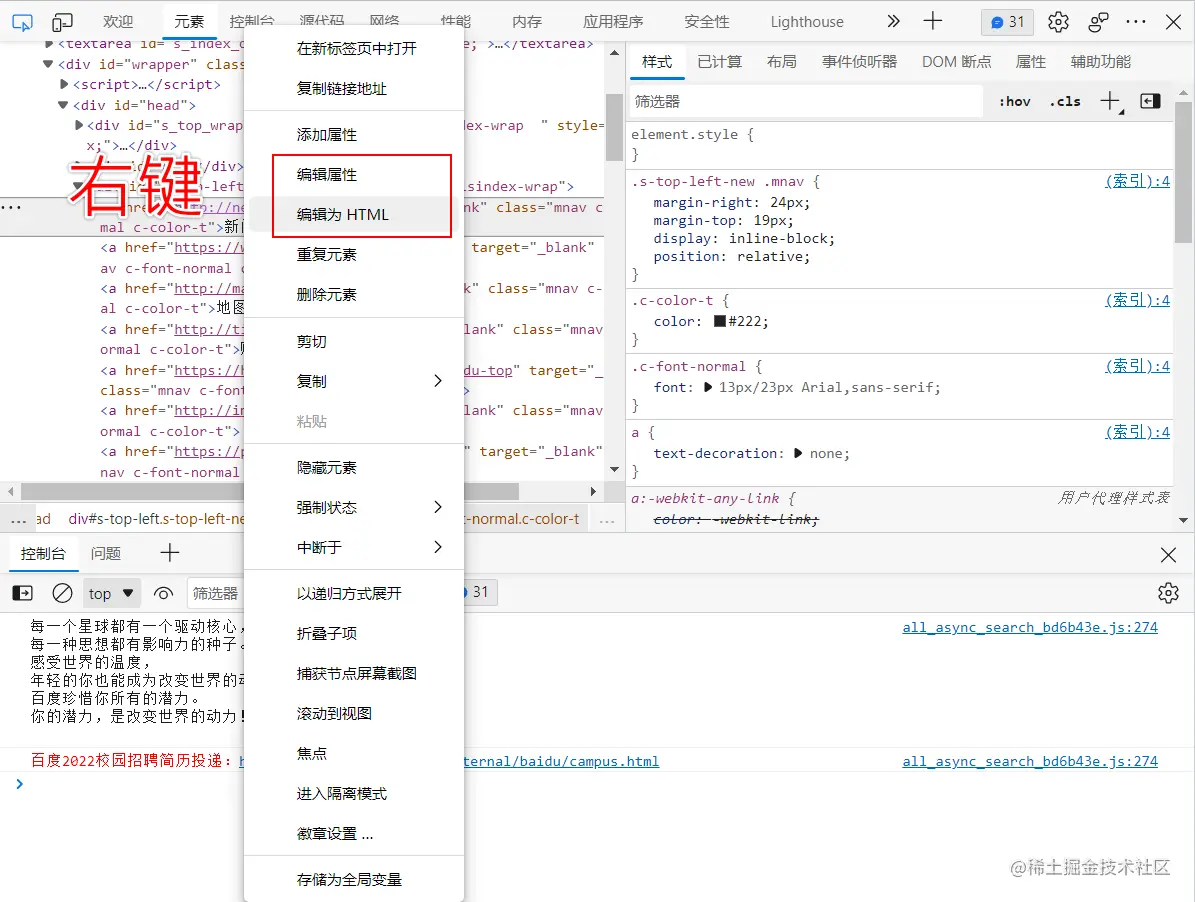Click the element state panel toggle icon
Image resolution: width=1195 pixels, height=902 pixels.
1150,100
